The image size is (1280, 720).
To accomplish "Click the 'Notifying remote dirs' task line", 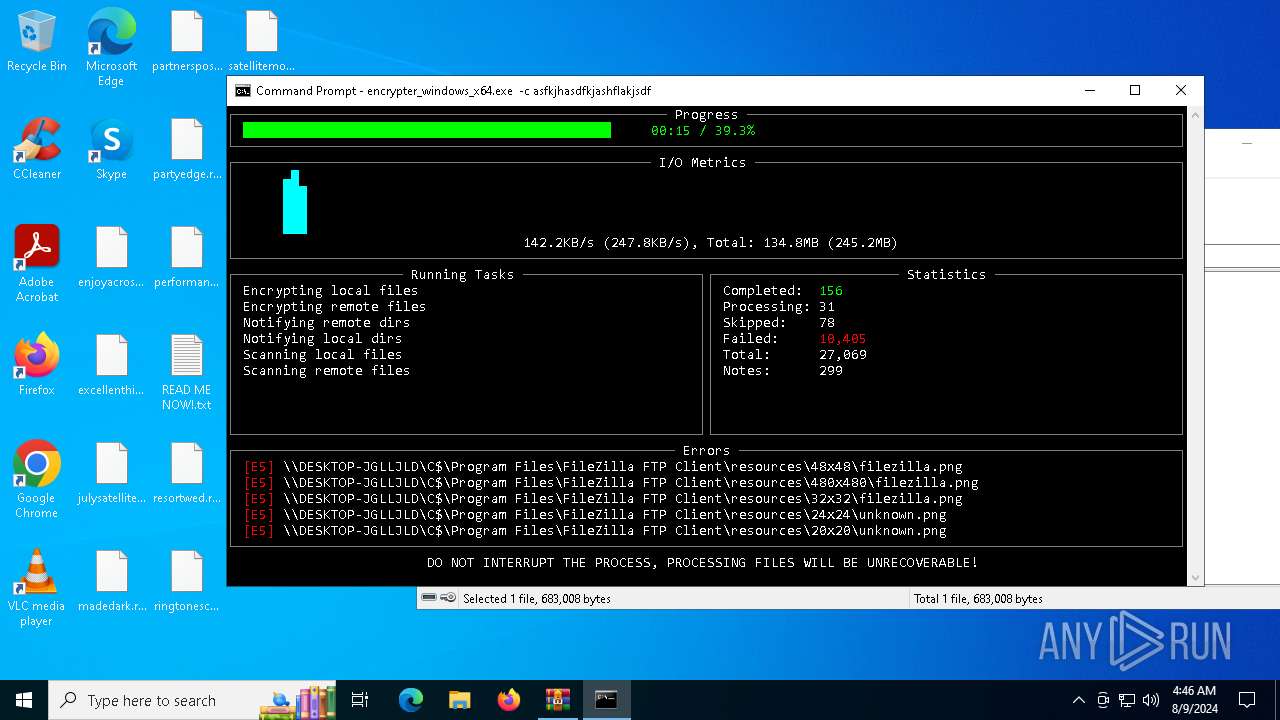I will [326, 323].
